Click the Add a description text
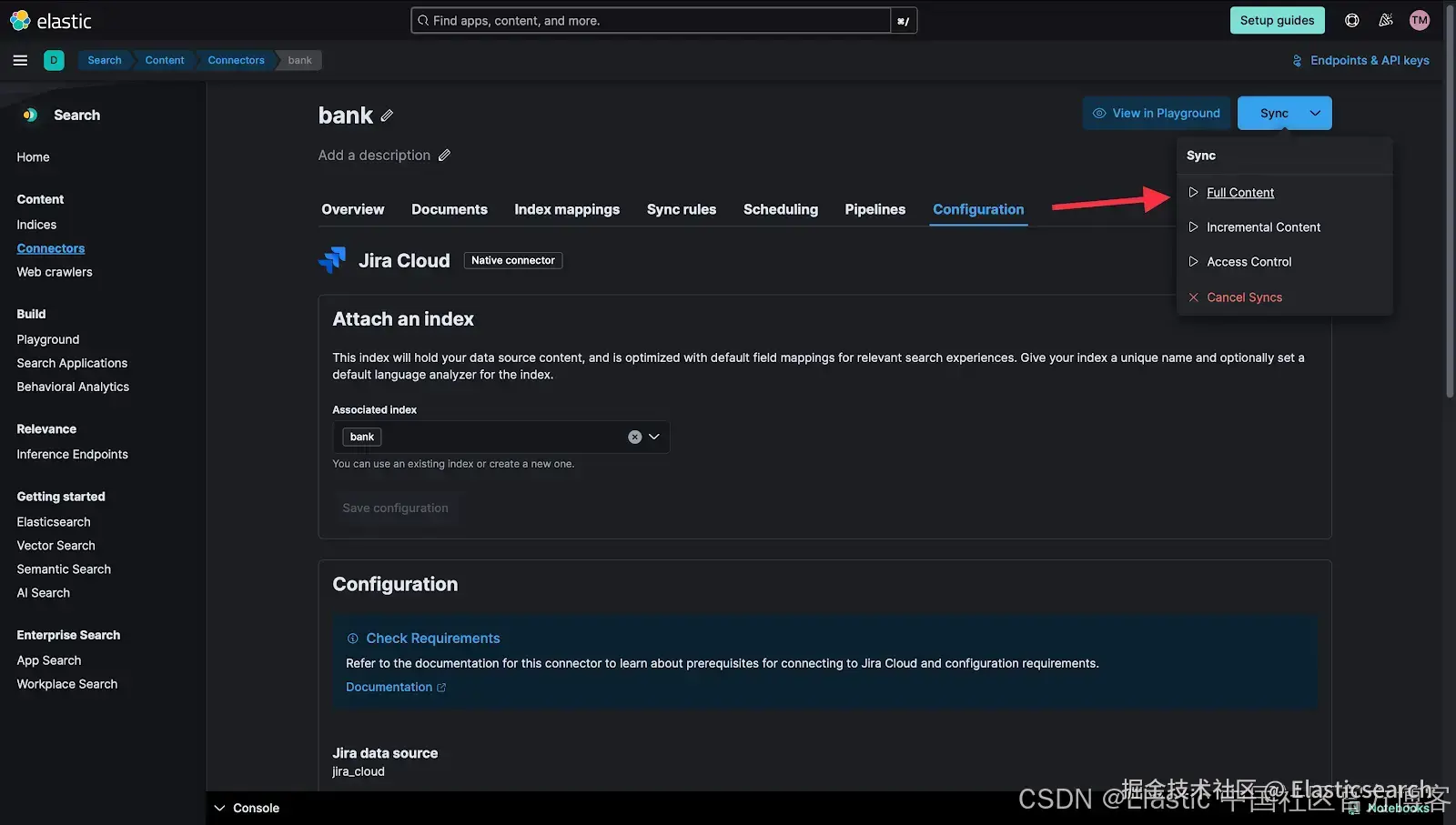This screenshot has width=1456, height=825. (x=374, y=156)
